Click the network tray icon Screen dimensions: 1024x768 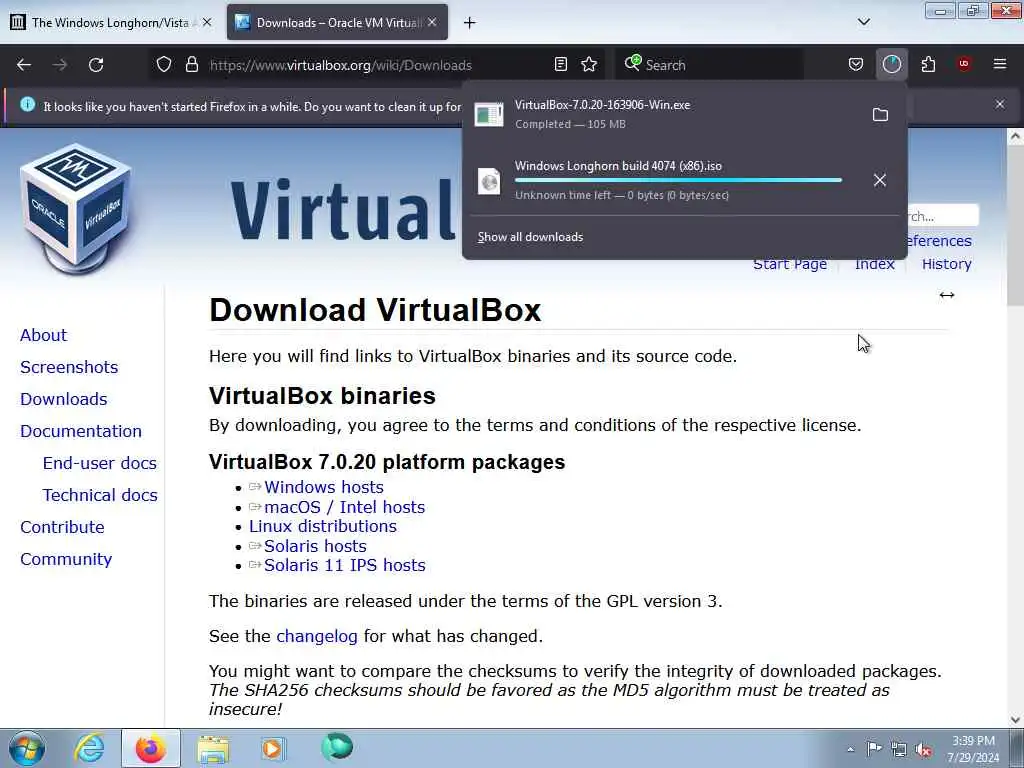(x=899, y=750)
